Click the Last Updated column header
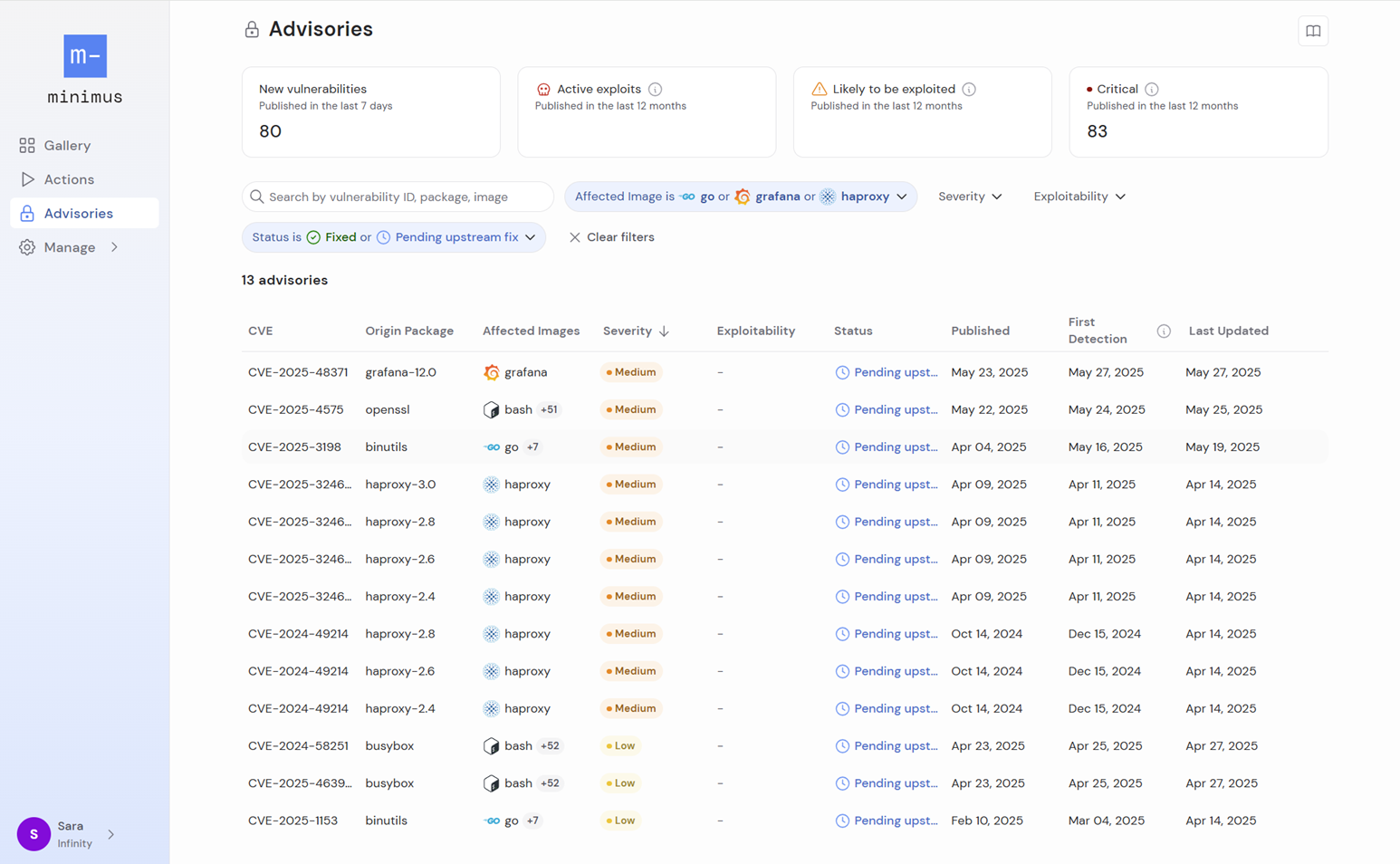This screenshot has width=1400, height=864. [1229, 331]
